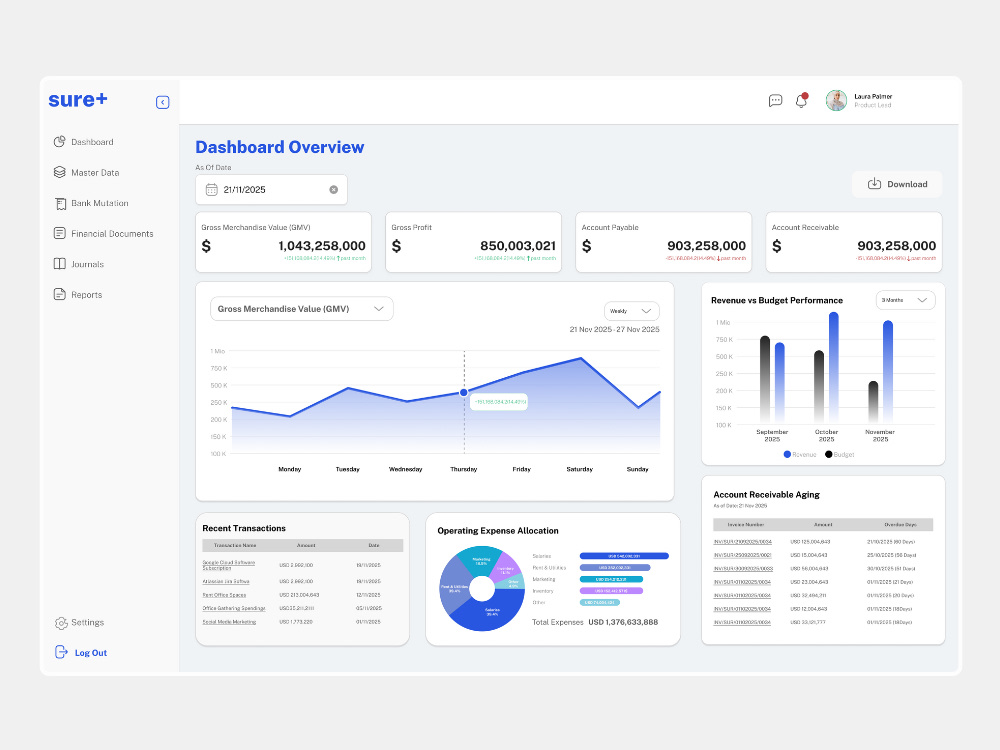Open the invoice with amount USD 125,004,643
Viewport: 1000px width, 750px height.
pos(742,541)
